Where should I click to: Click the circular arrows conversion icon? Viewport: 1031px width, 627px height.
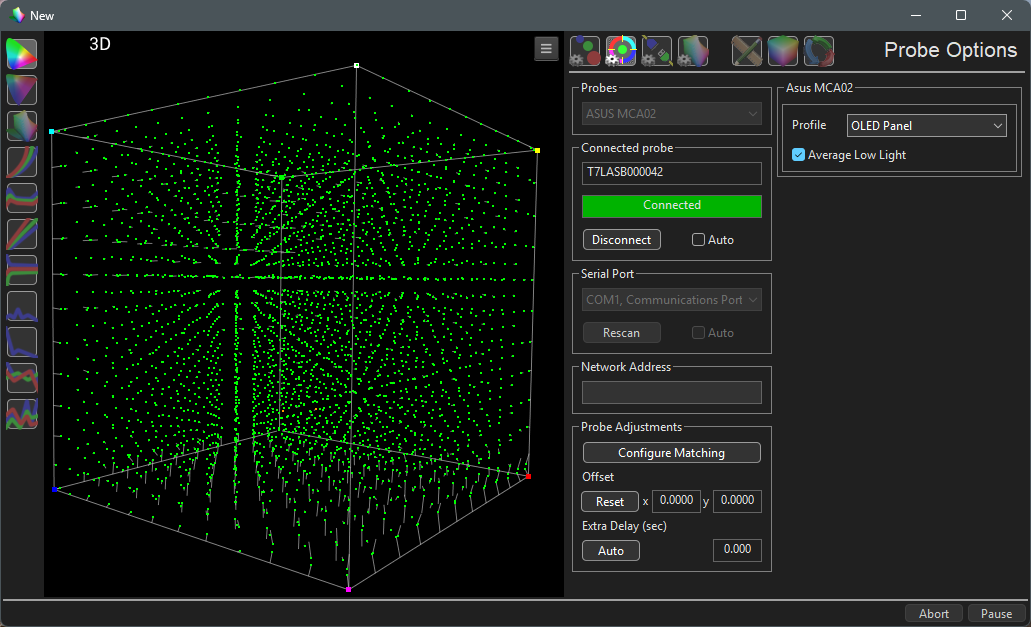[x=819, y=50]
